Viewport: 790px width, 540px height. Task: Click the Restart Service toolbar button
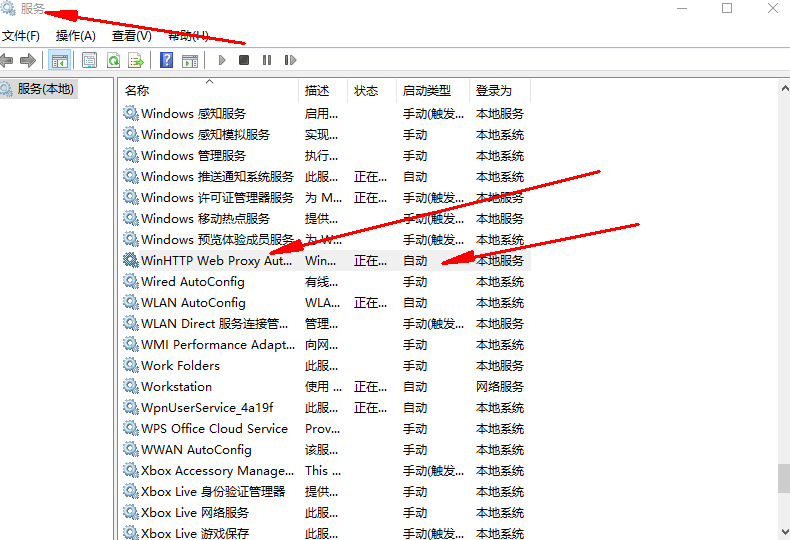click(x=290, y=60)
